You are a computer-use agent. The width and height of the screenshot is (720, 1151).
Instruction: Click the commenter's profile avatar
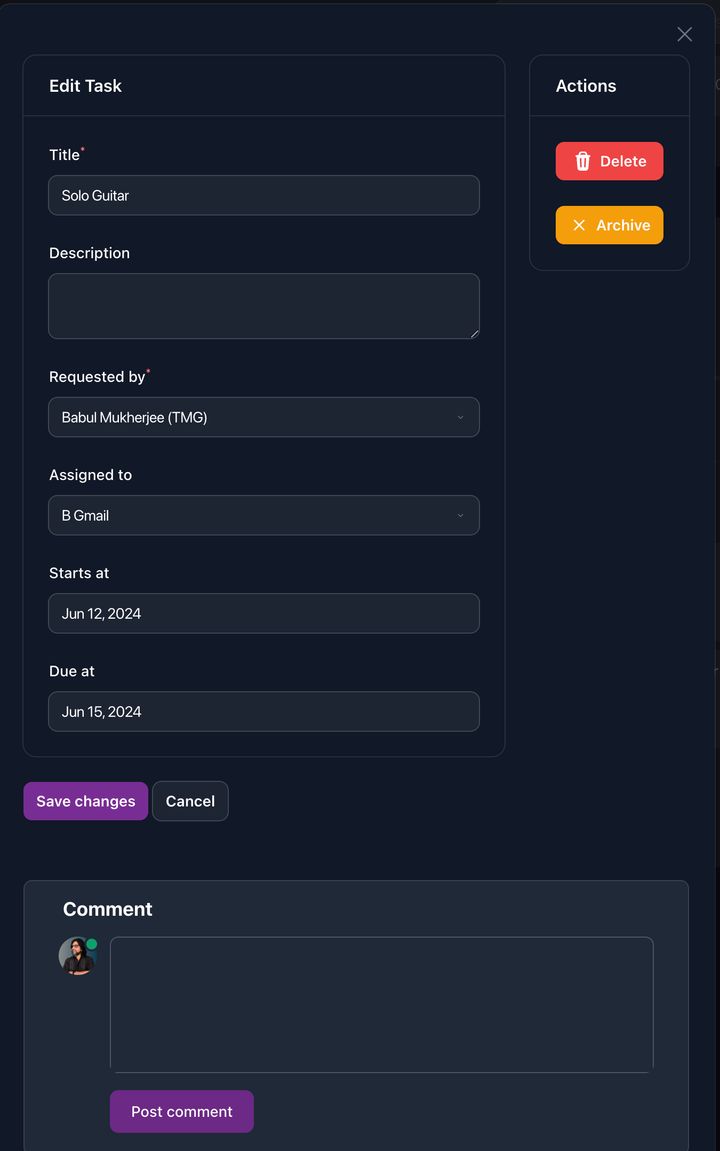77,956
